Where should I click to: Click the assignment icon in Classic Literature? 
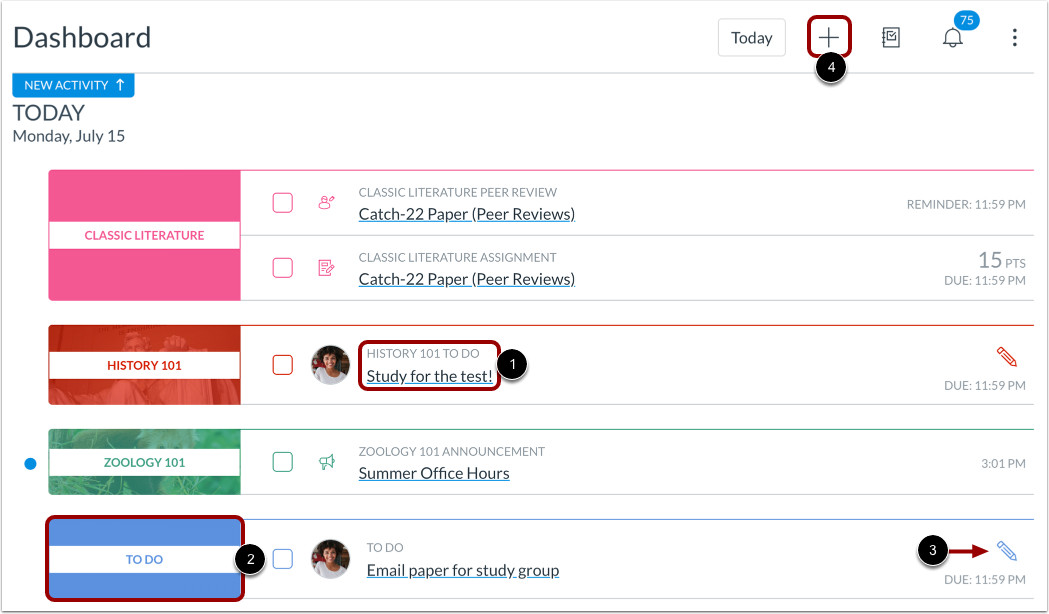pyautogui.click(x=326, y=268)
